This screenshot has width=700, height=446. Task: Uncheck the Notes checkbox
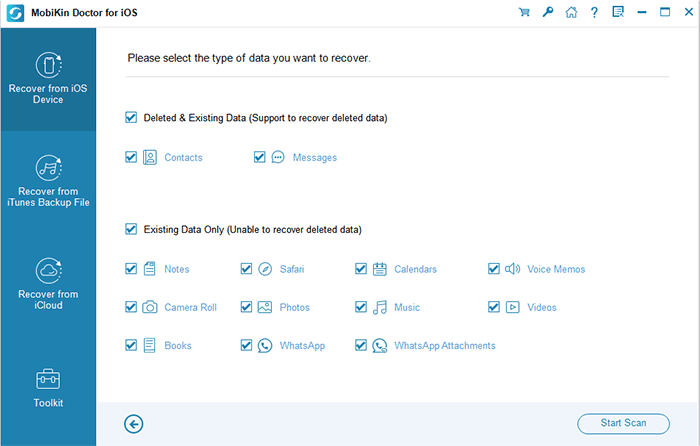point(131,269)
